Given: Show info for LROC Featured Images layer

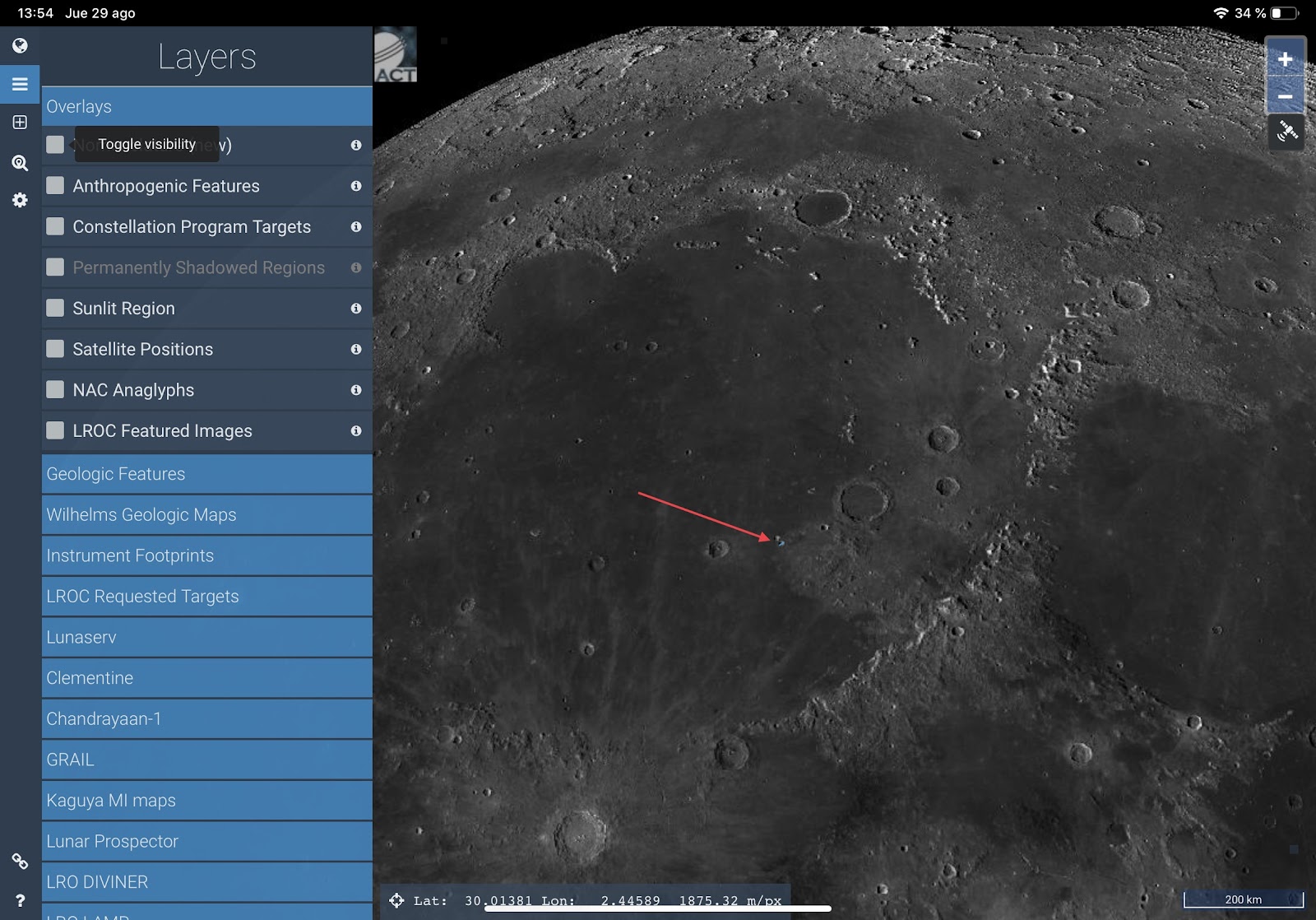Looking at the screenshot, I should coord(356,430).
